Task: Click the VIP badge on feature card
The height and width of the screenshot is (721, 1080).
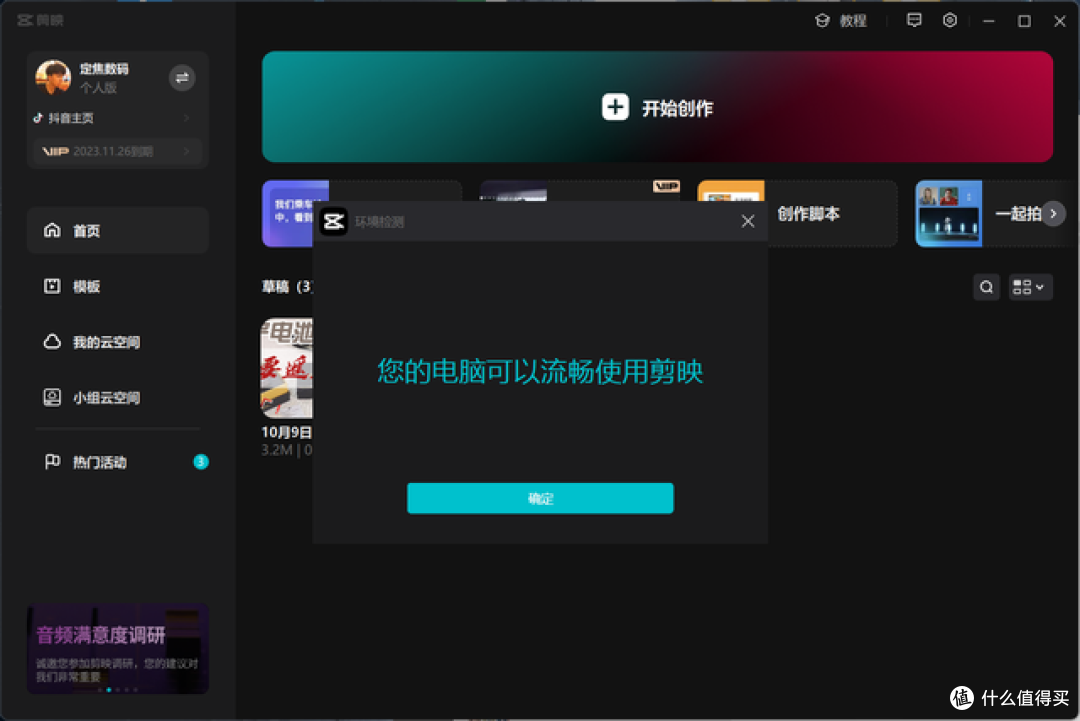Action: tap(666, 187)
